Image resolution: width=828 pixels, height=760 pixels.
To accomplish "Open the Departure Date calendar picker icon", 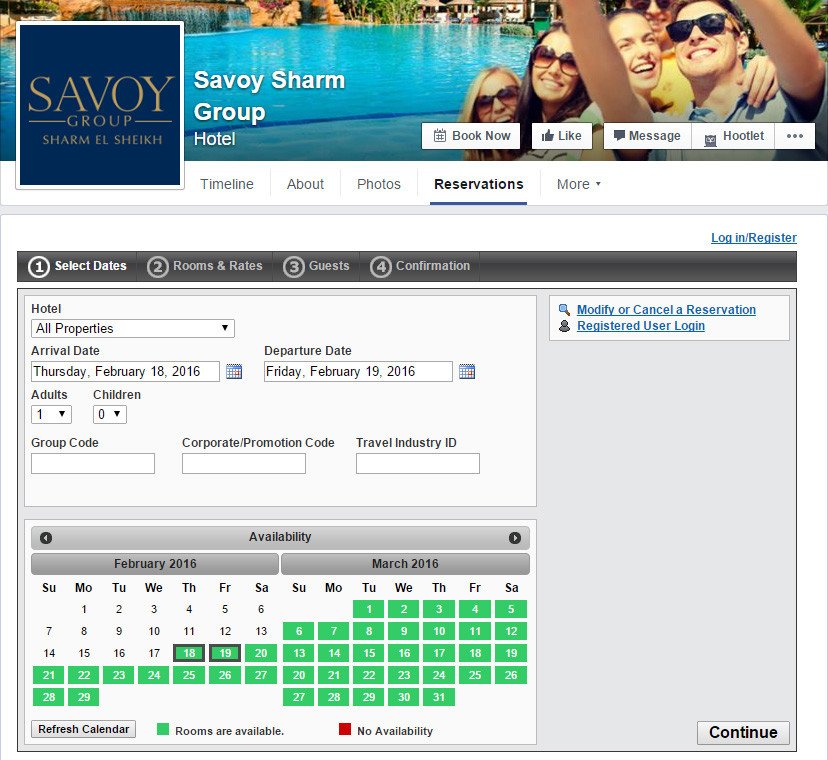I will tap(467, 372).
